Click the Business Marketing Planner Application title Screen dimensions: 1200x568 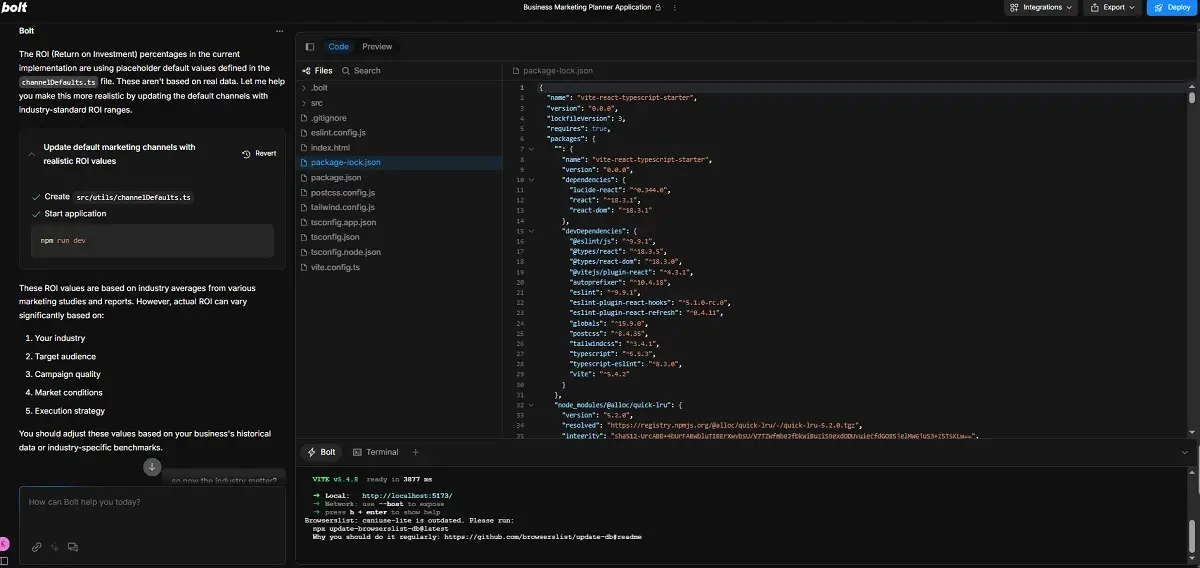click(x=586, y=7)
